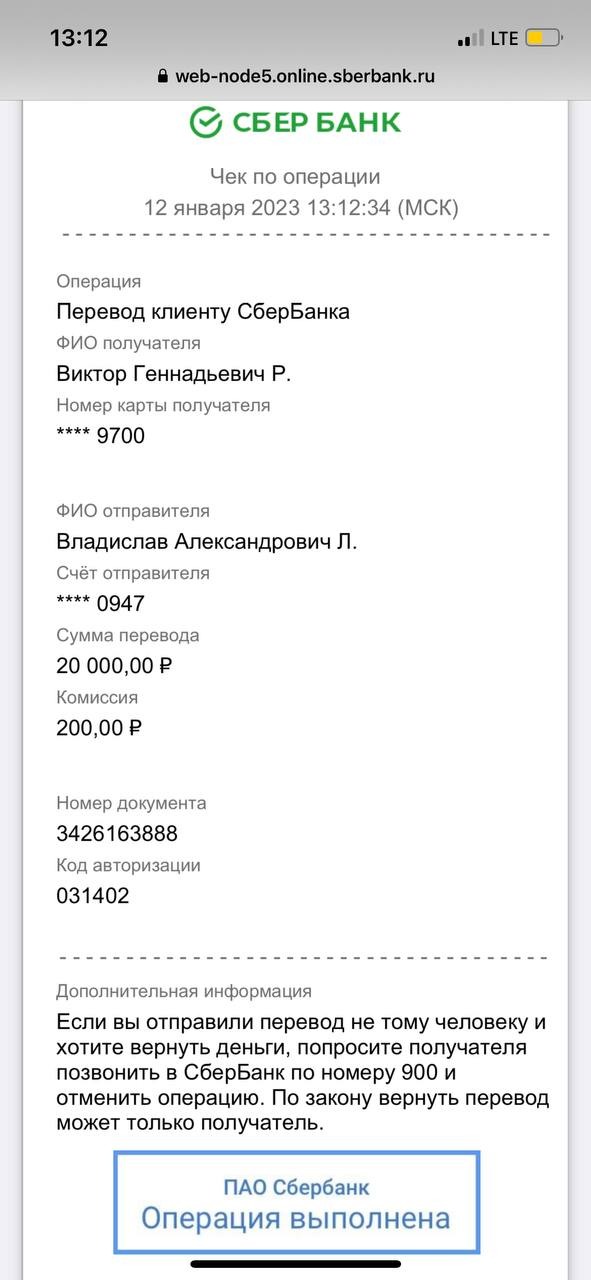Tap the cellular signal bars icon
This screenshot has width=591, height=1280.
click(470, 39)
